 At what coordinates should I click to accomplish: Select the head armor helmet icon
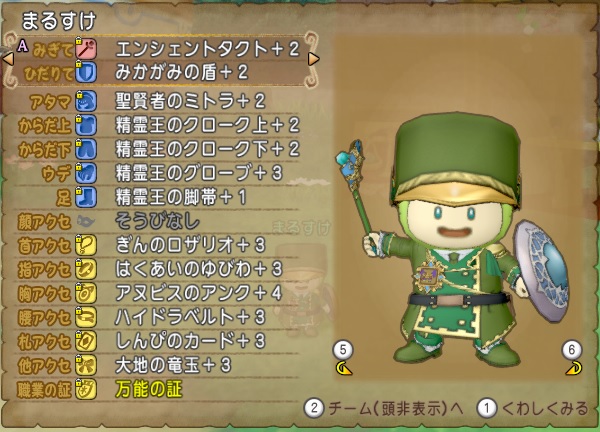click(86, 101)
